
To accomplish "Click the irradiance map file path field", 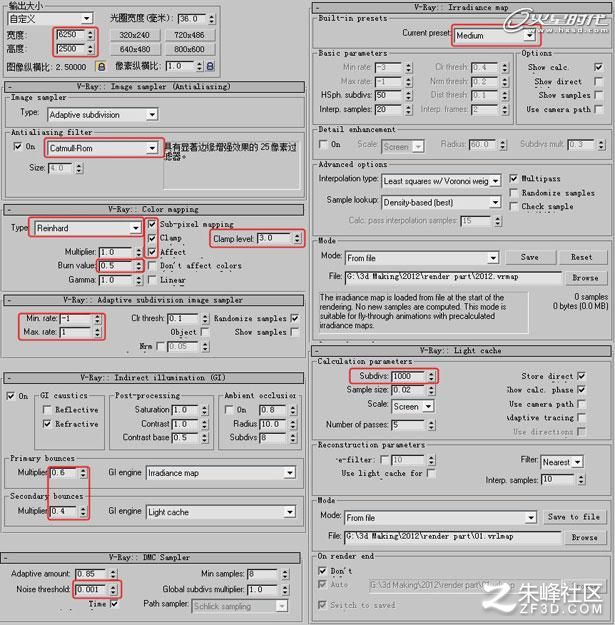I will click(x=453, y=277).
